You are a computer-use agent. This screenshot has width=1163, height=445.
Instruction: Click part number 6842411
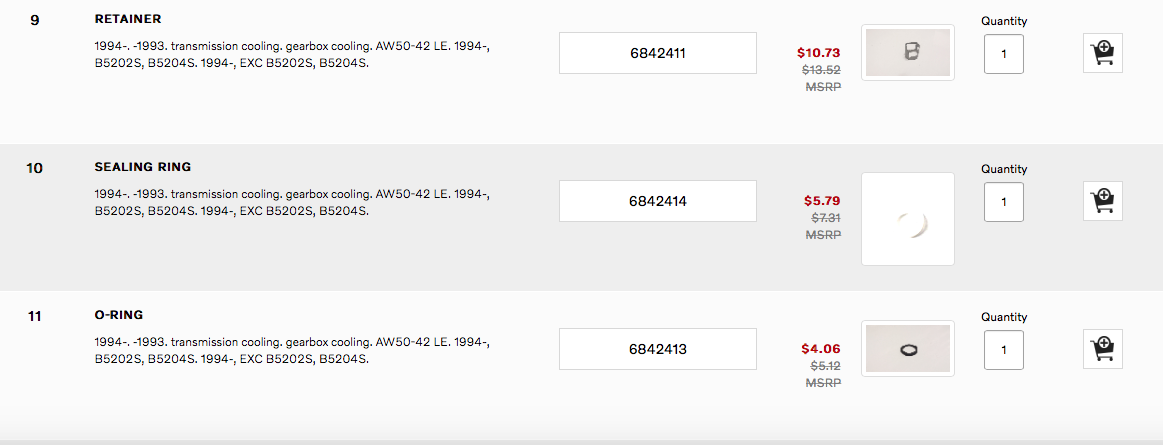click(x=657, y=53)
